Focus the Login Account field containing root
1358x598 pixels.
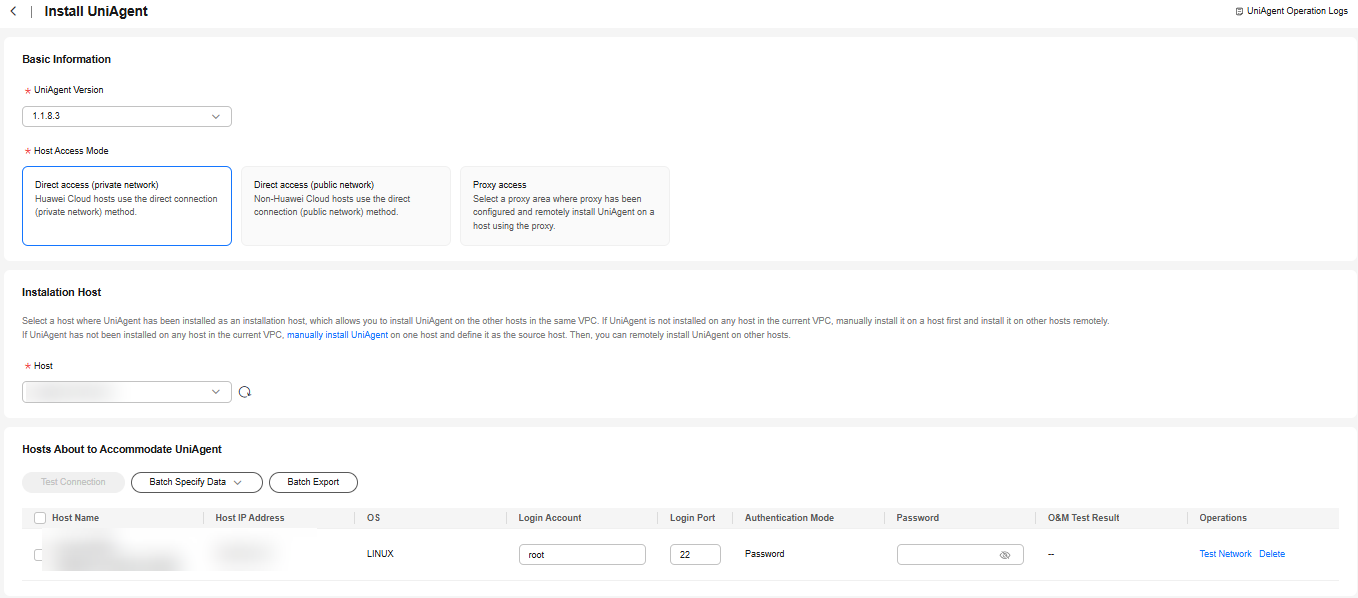click(582, 554)
